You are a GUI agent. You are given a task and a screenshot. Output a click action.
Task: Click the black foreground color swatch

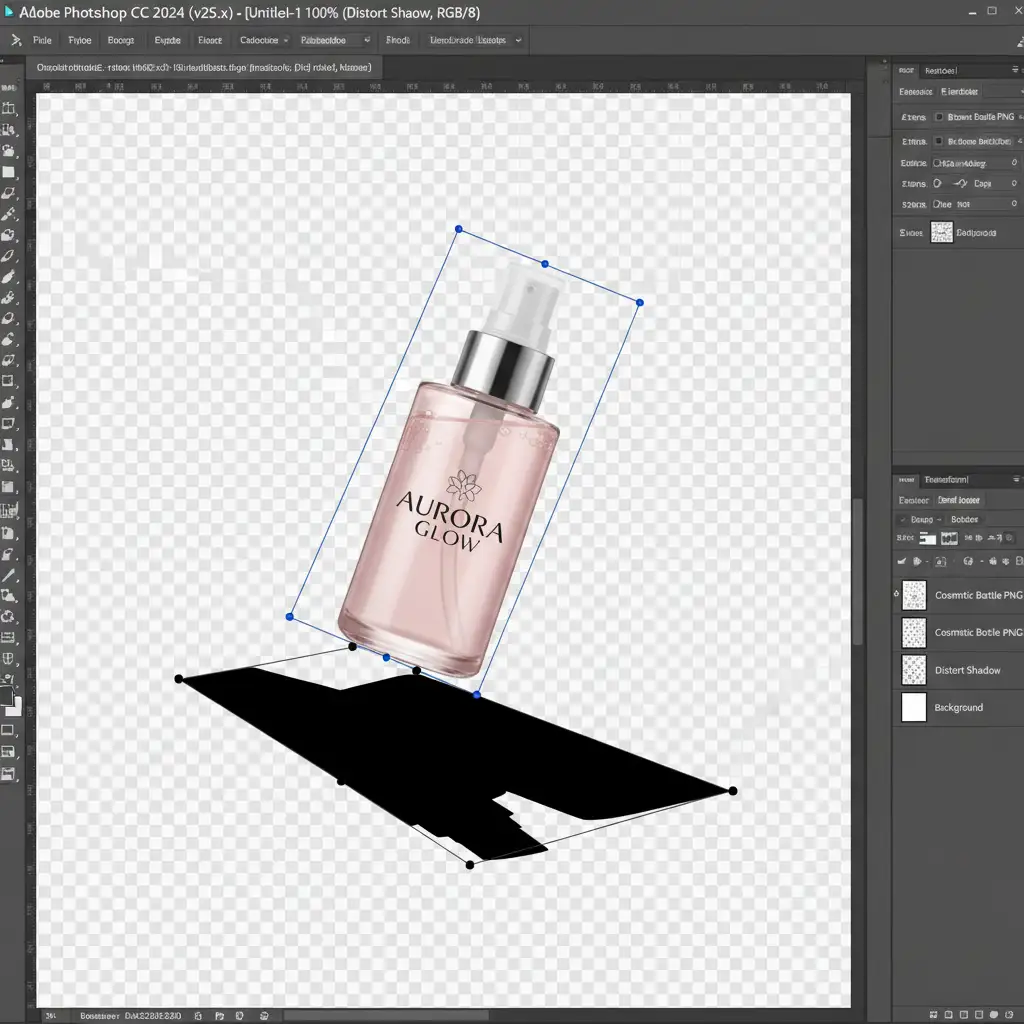coord(5,696)
